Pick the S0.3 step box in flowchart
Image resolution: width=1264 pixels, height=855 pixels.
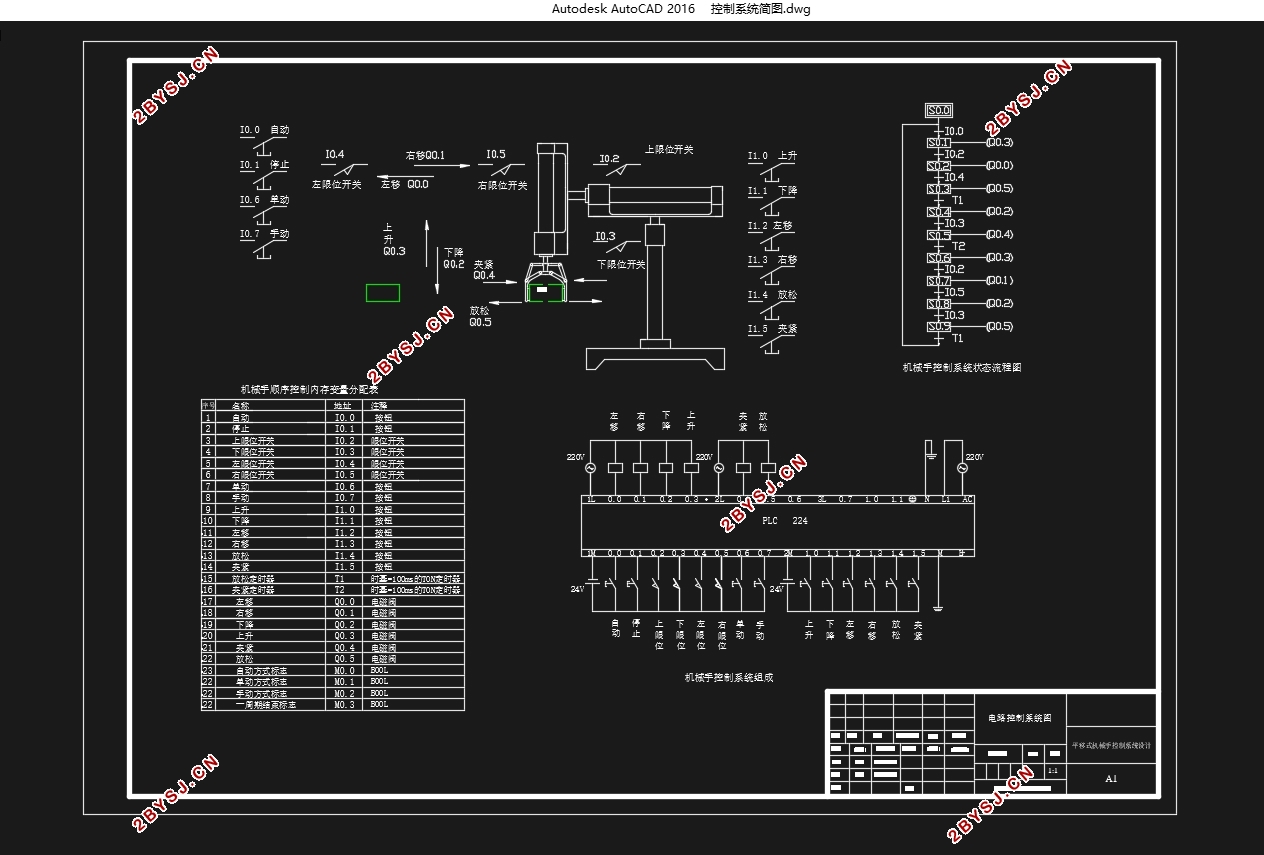click(939, 189)
